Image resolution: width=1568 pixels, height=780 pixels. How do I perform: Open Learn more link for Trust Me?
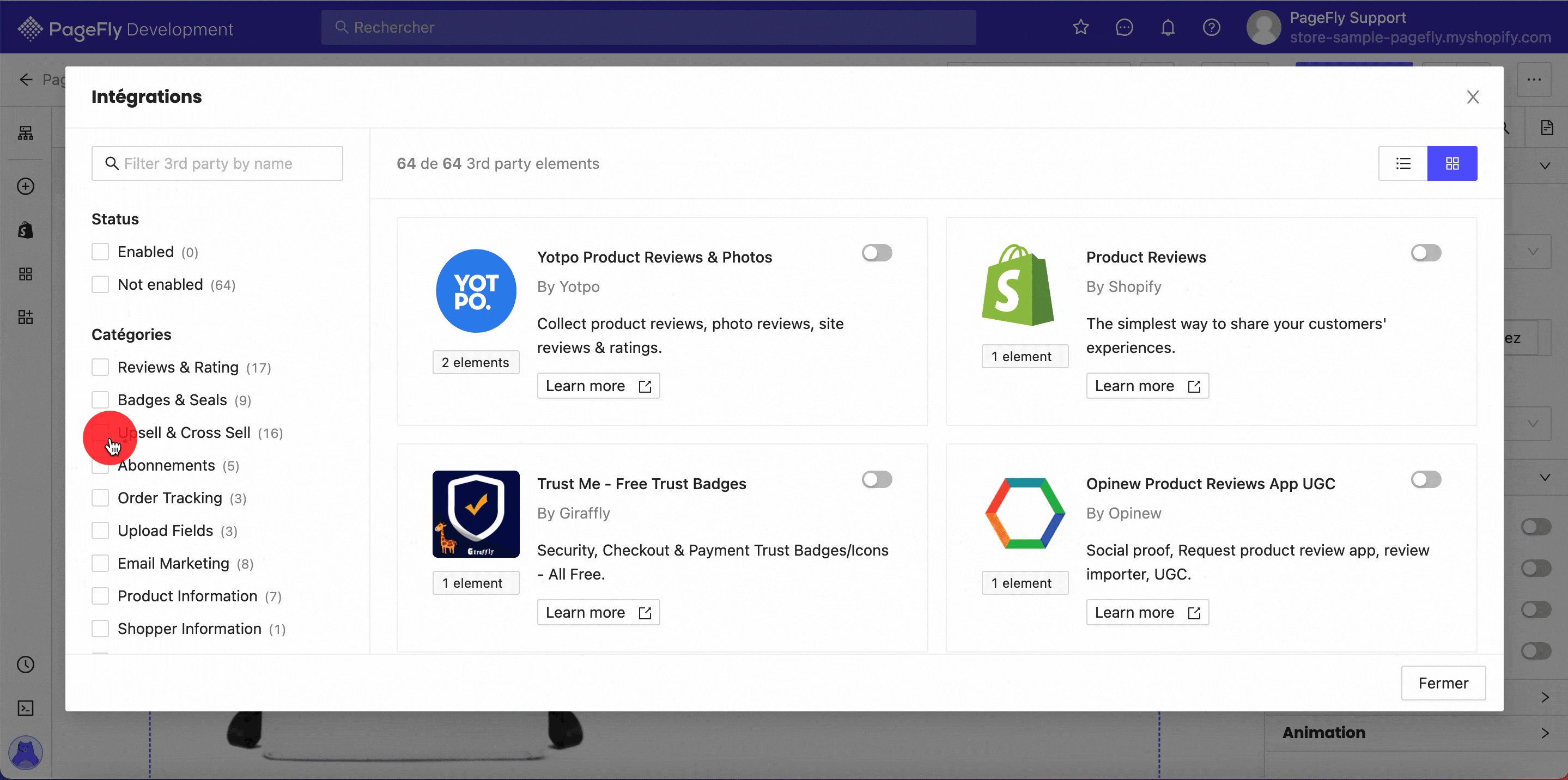coord(598,612)
